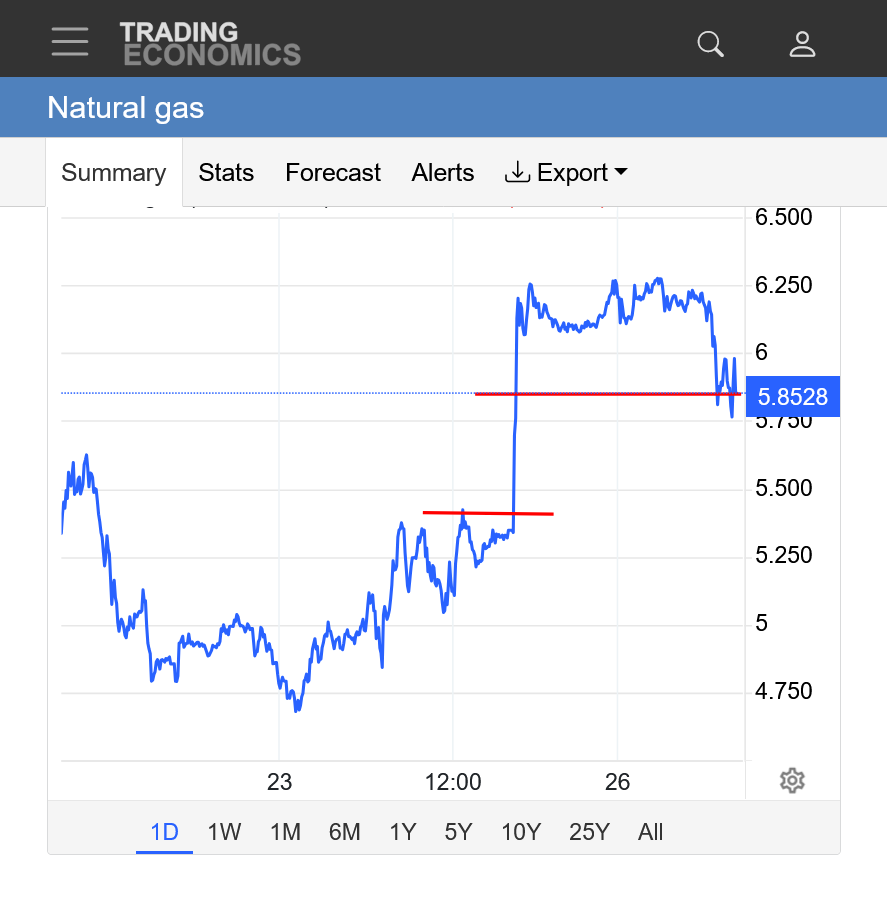Pick the 5Y time range
887x901 pixels.
point(458,832)
